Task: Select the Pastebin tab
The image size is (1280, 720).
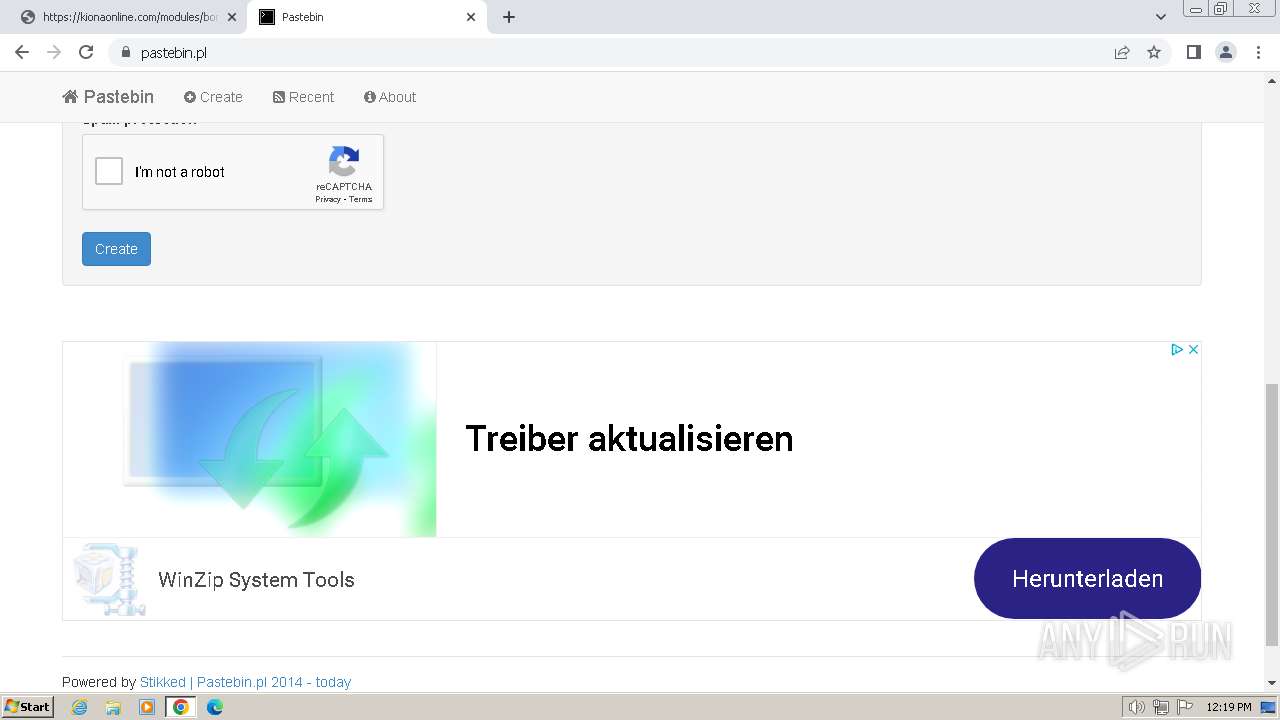Action: pyautogui.click(x=367, y=17)
